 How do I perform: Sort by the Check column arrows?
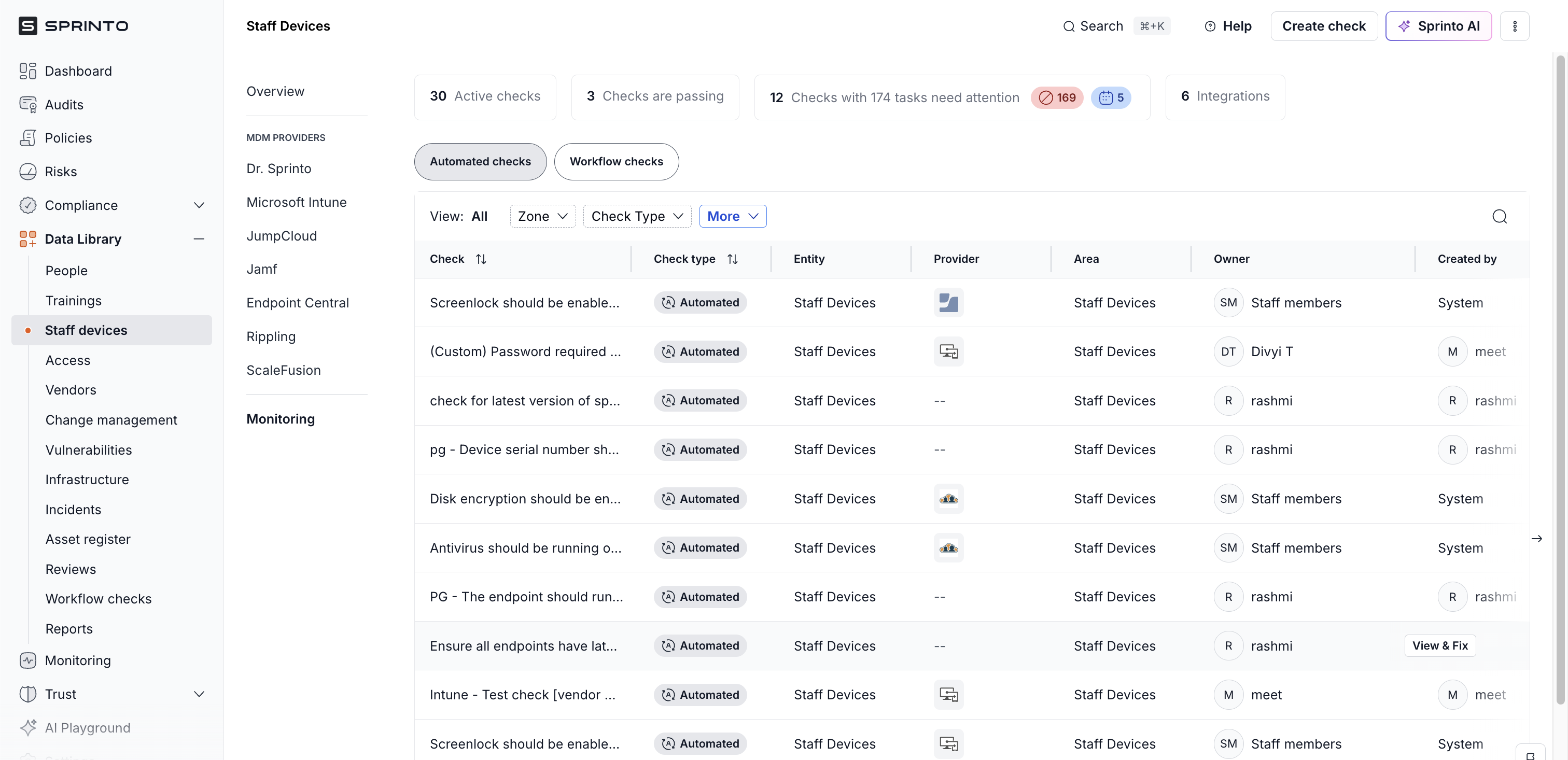click(x=481, y=259)
